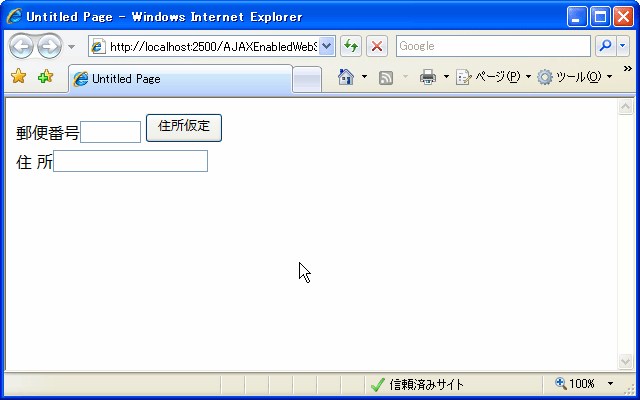This screenshot has width=640, height=400.
Task: Stop loading with the red X icon
Action: pyautogui.click(x=377, y=46)
